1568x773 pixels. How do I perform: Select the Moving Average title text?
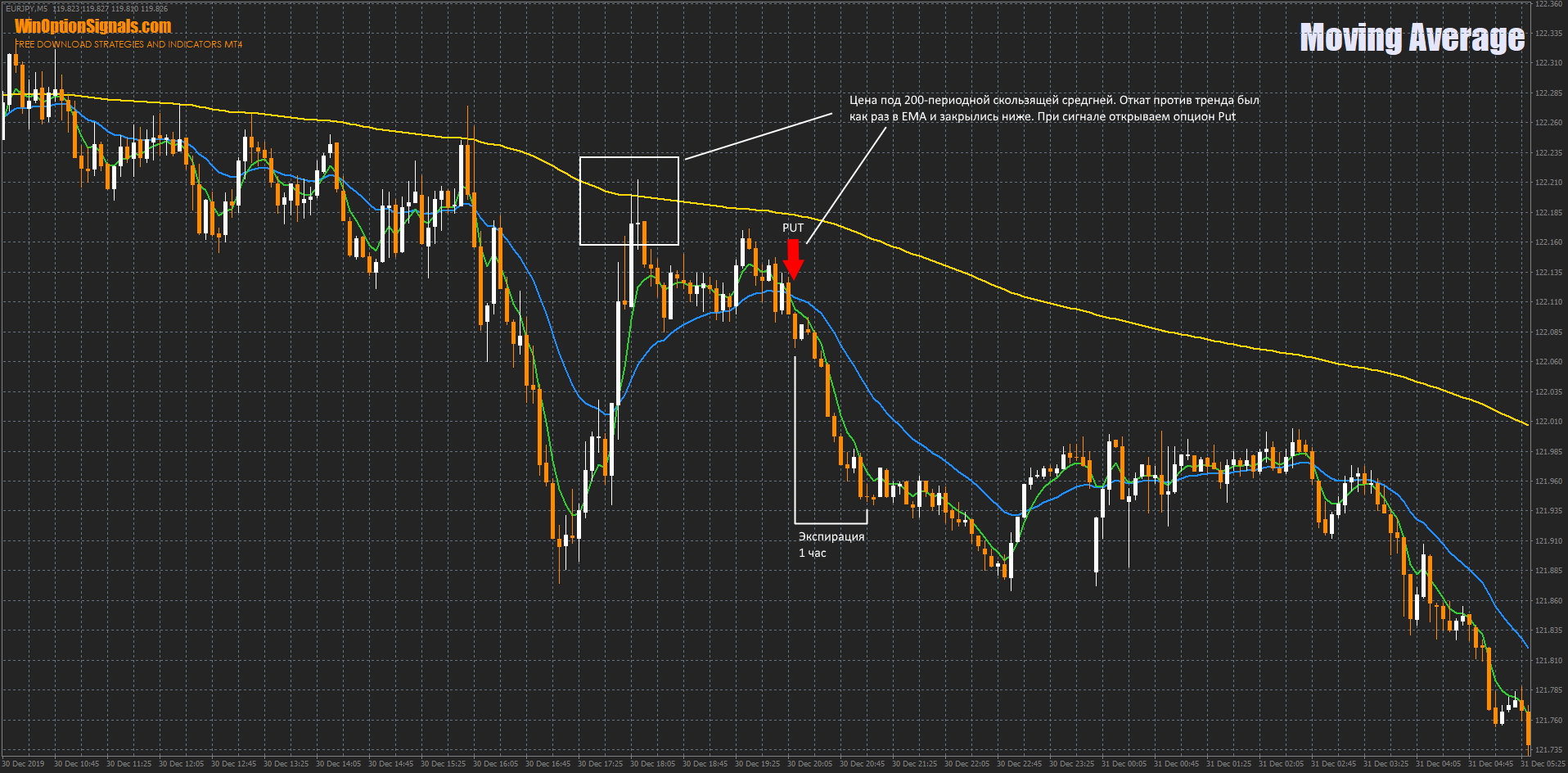pos(1412,38)
